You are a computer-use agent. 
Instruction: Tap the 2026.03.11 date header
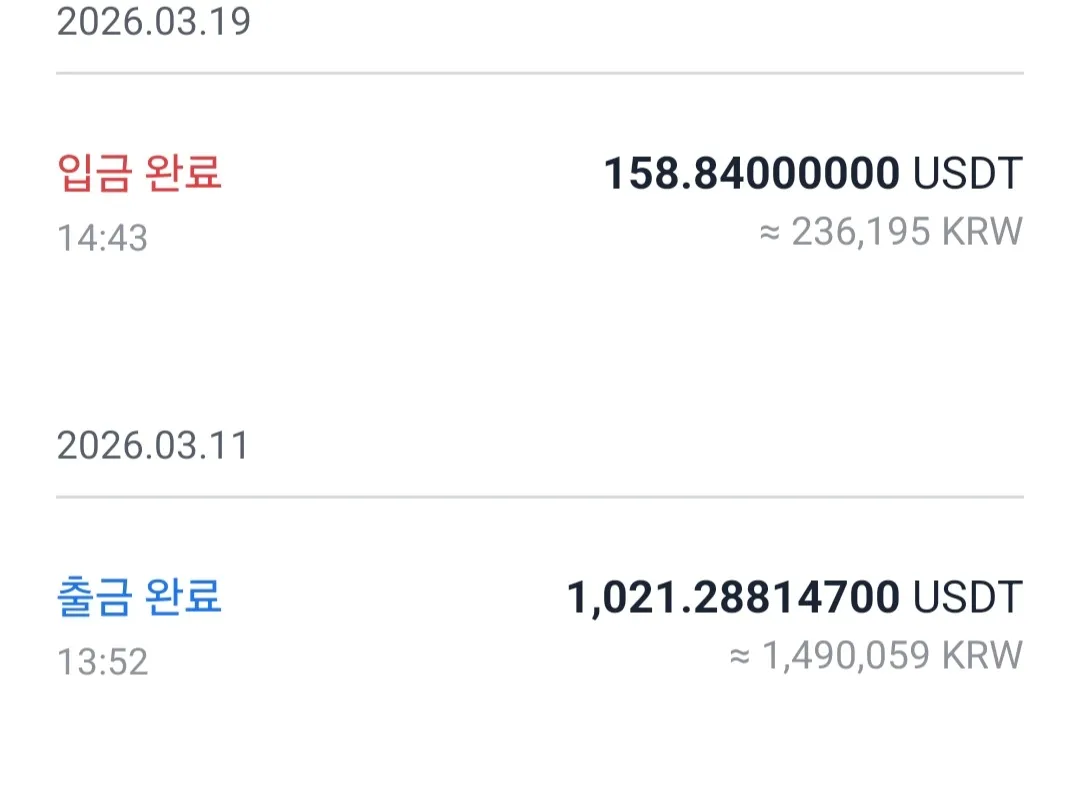coord(153,446)
